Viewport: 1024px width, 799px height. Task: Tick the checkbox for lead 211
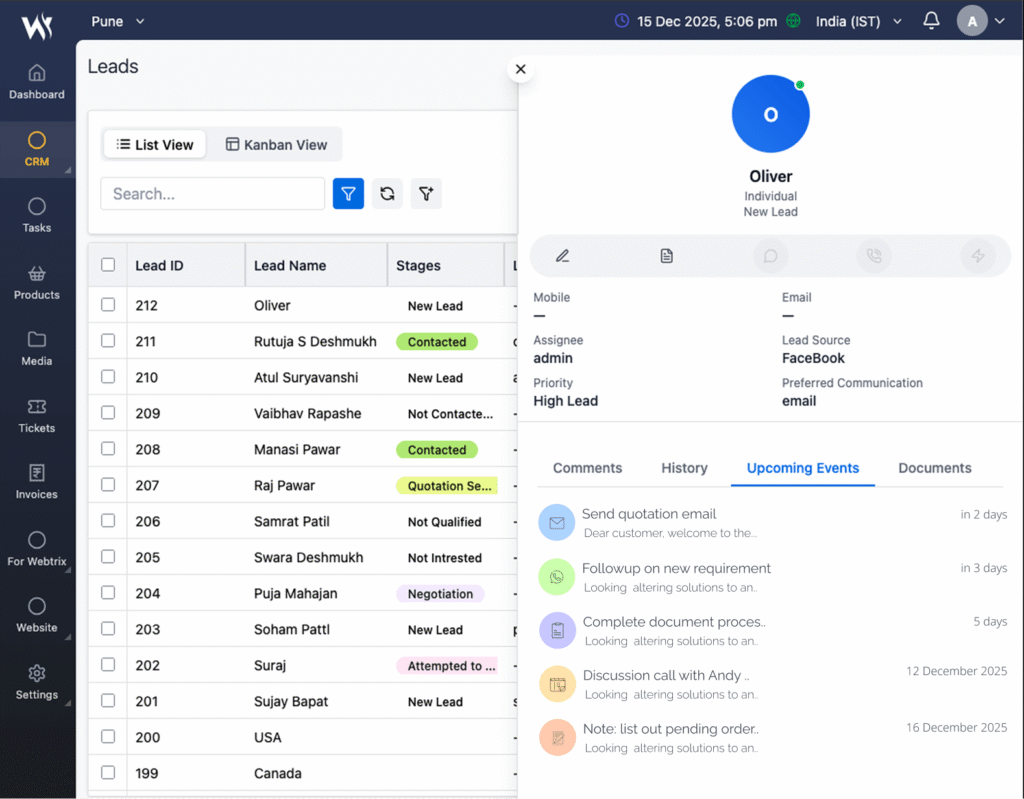(x=108, y=341)
